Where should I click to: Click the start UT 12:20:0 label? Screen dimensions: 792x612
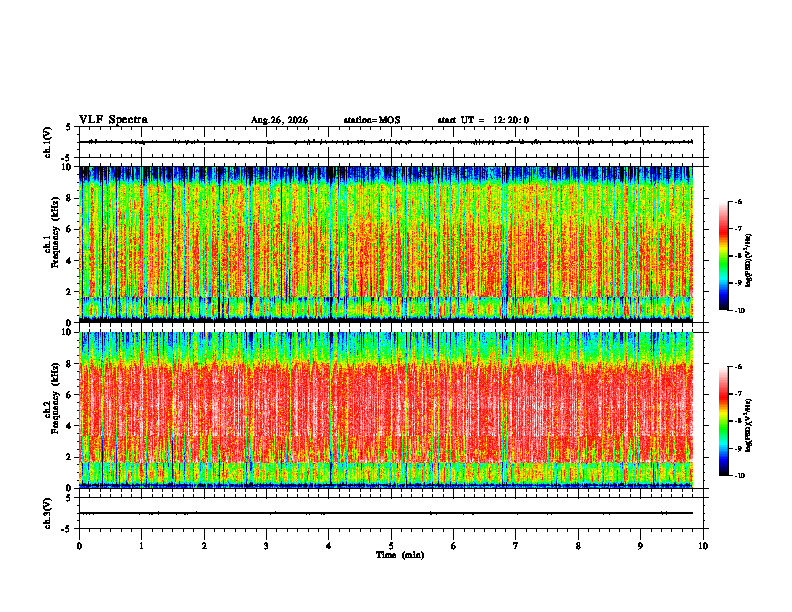[x=483, y=120]
